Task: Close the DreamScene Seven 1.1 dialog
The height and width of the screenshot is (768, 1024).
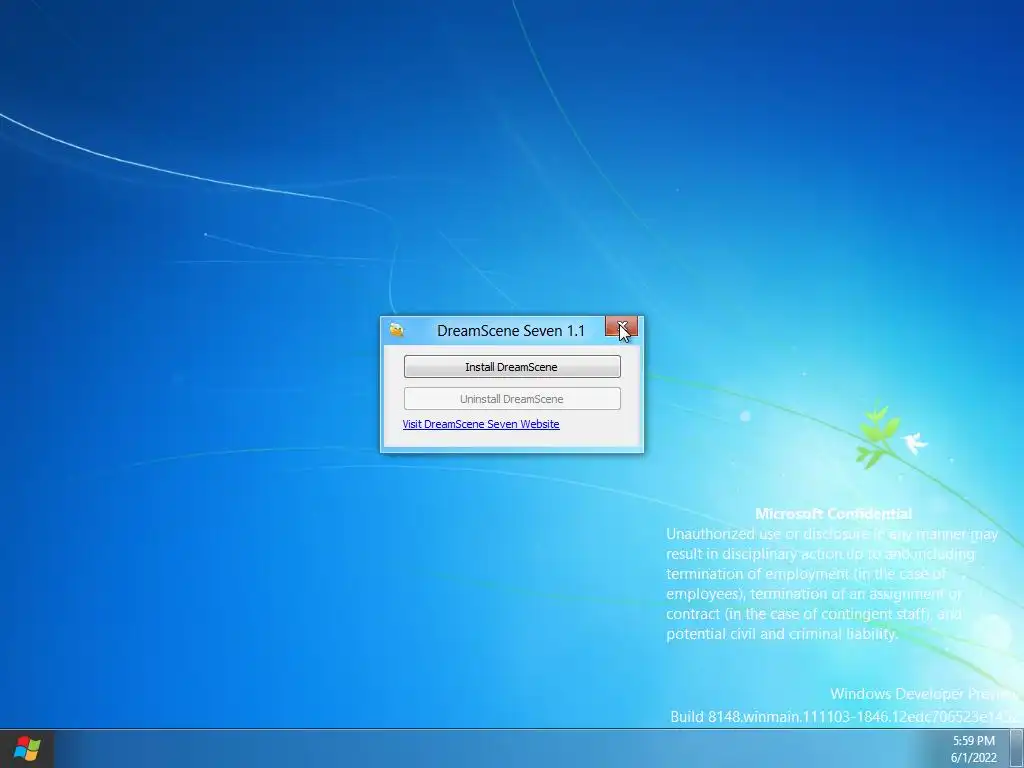Action: point(621,327)
